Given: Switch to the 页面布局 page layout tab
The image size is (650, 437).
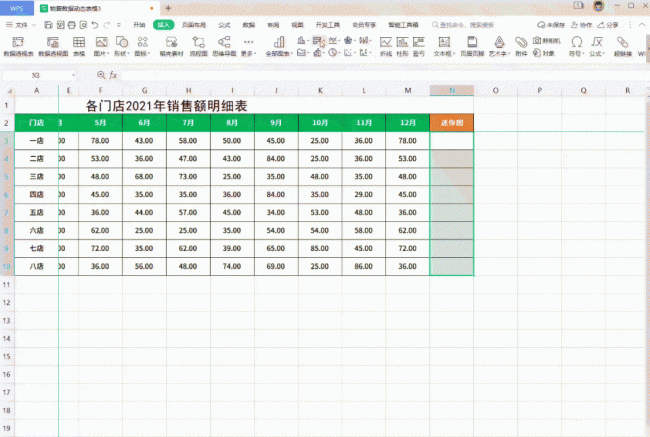Looking at the screenshot, I should (x=194, y=25).
